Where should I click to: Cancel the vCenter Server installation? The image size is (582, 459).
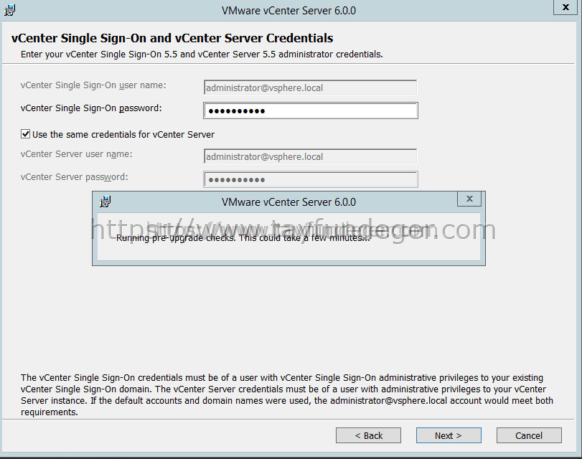[x=529, y=435]
